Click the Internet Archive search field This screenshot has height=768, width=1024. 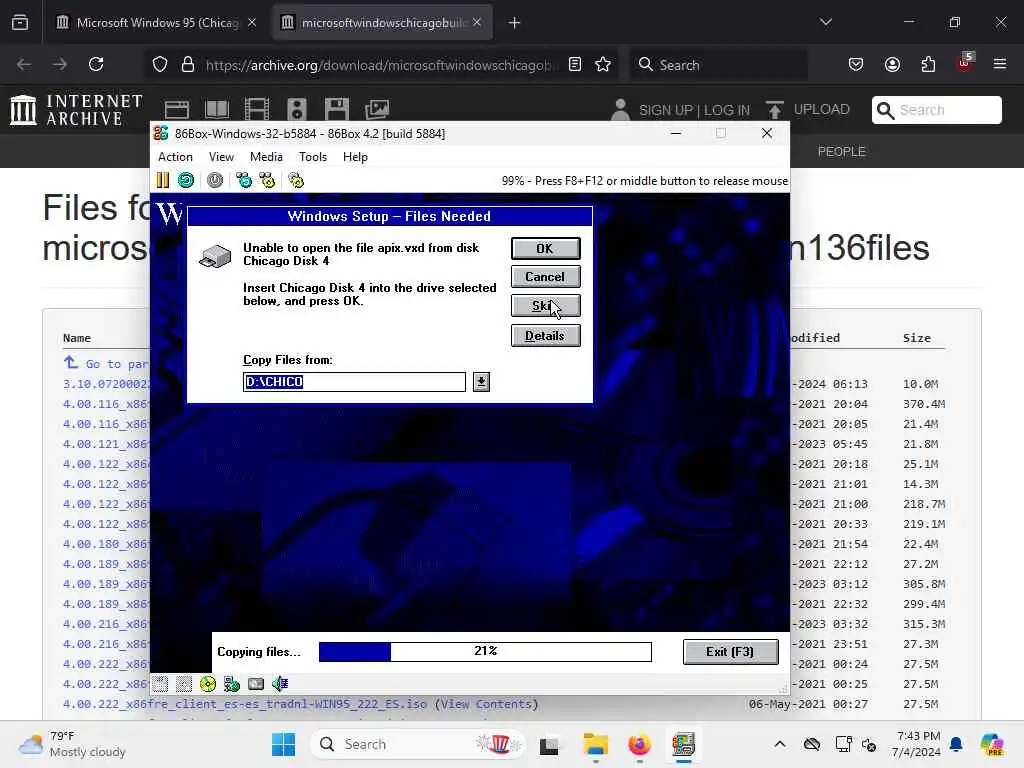tap(936, 110)
